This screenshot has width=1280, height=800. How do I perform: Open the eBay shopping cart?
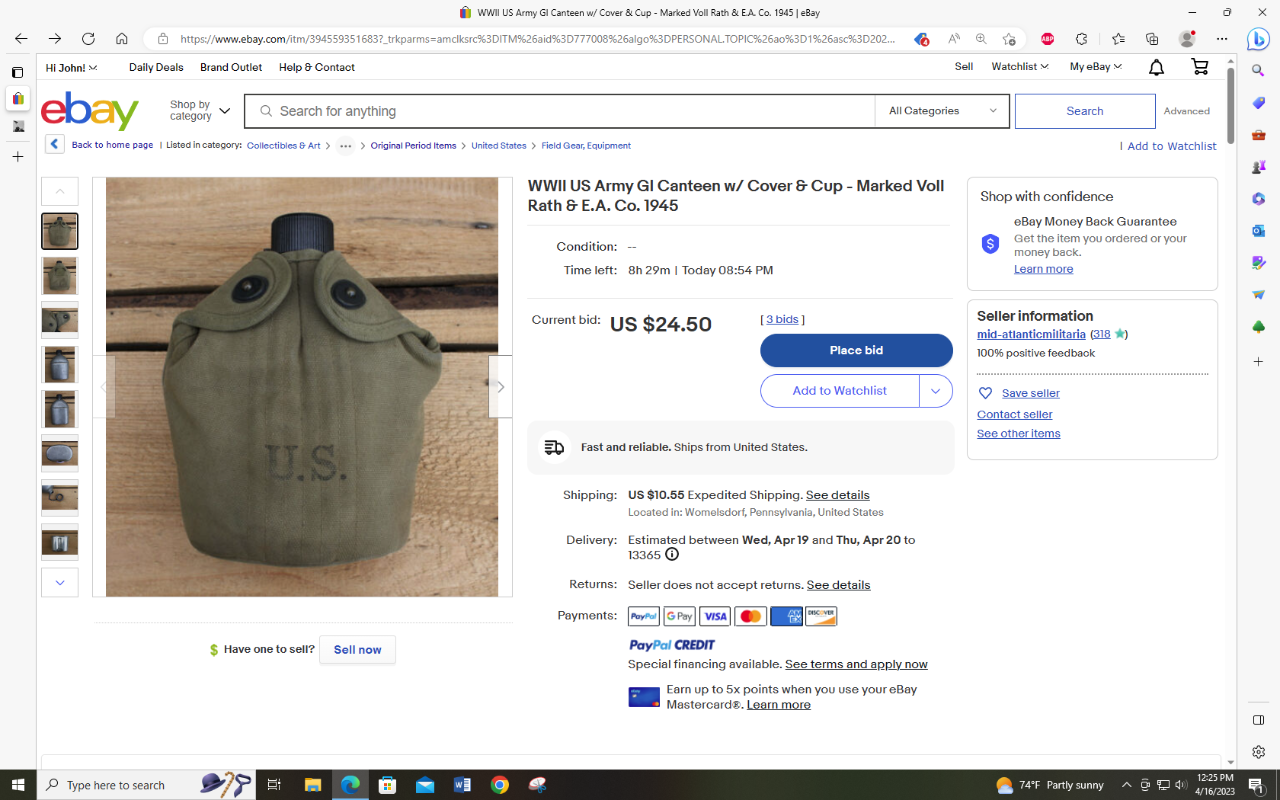(x=1199, y=67)
